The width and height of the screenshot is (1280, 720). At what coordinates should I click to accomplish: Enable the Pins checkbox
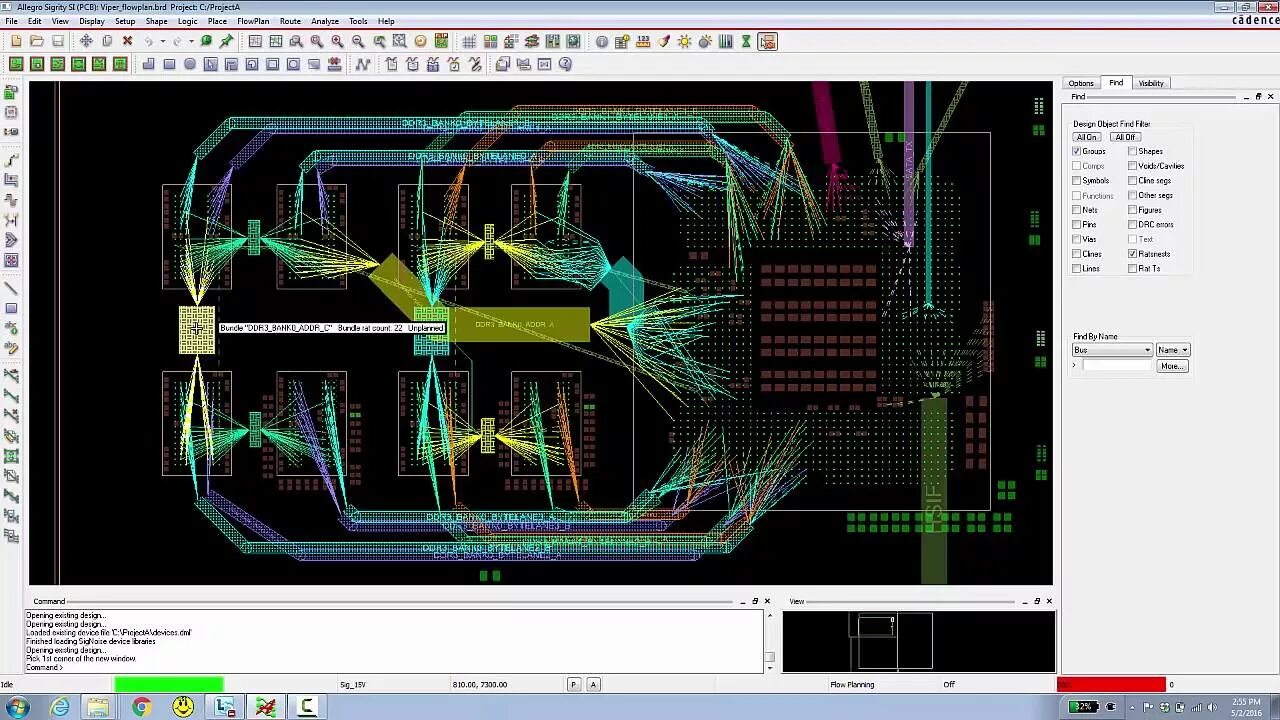(x=1077, y=224)
